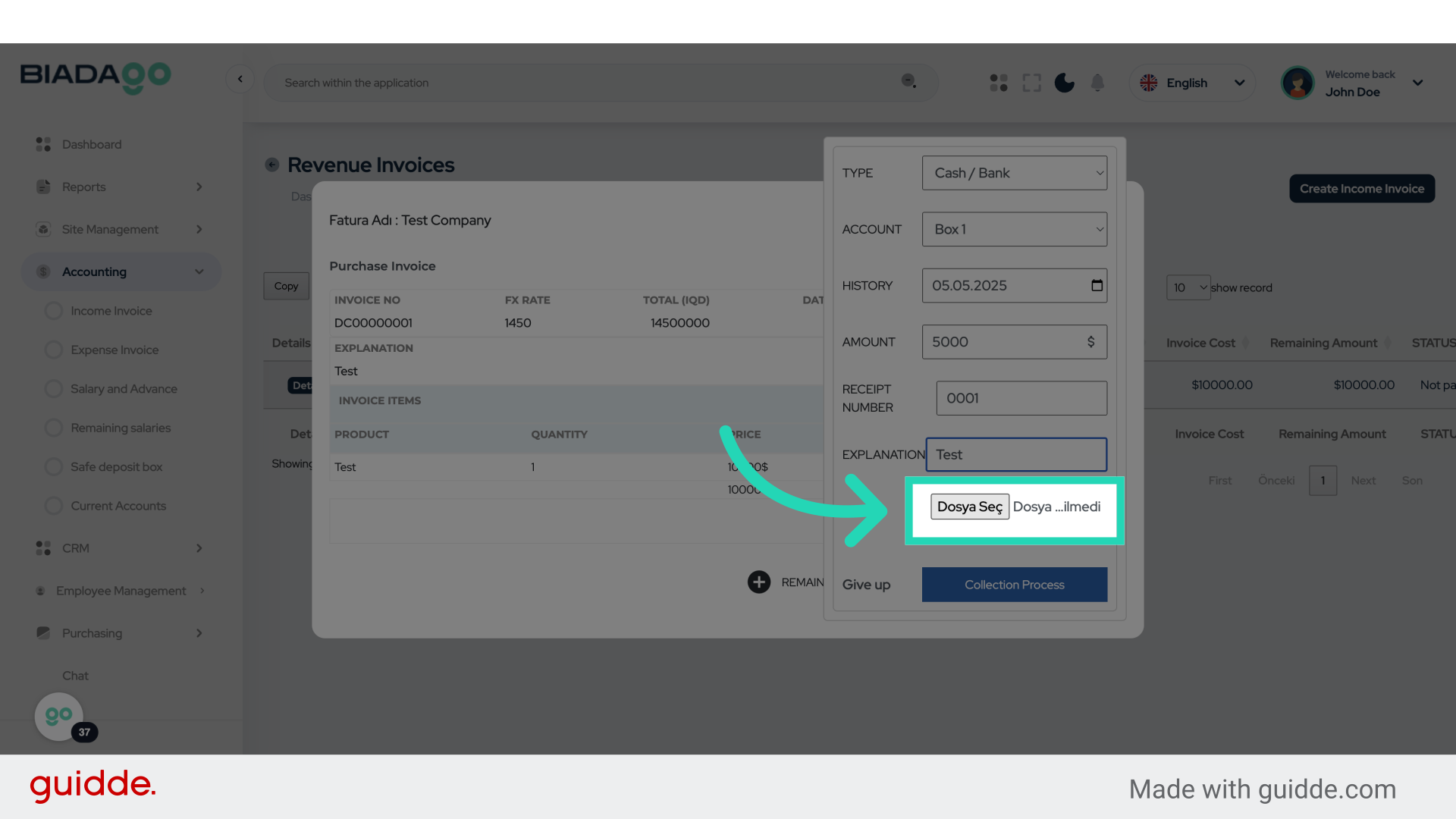
Task: Click the plus icon near REMAIN
Action: coord(758,582)
